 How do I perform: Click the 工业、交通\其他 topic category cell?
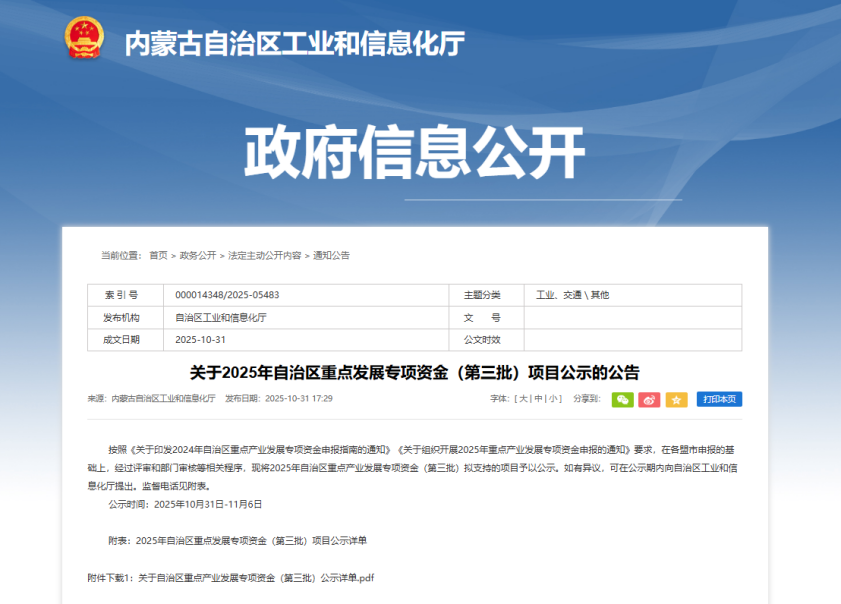[572, 295]
